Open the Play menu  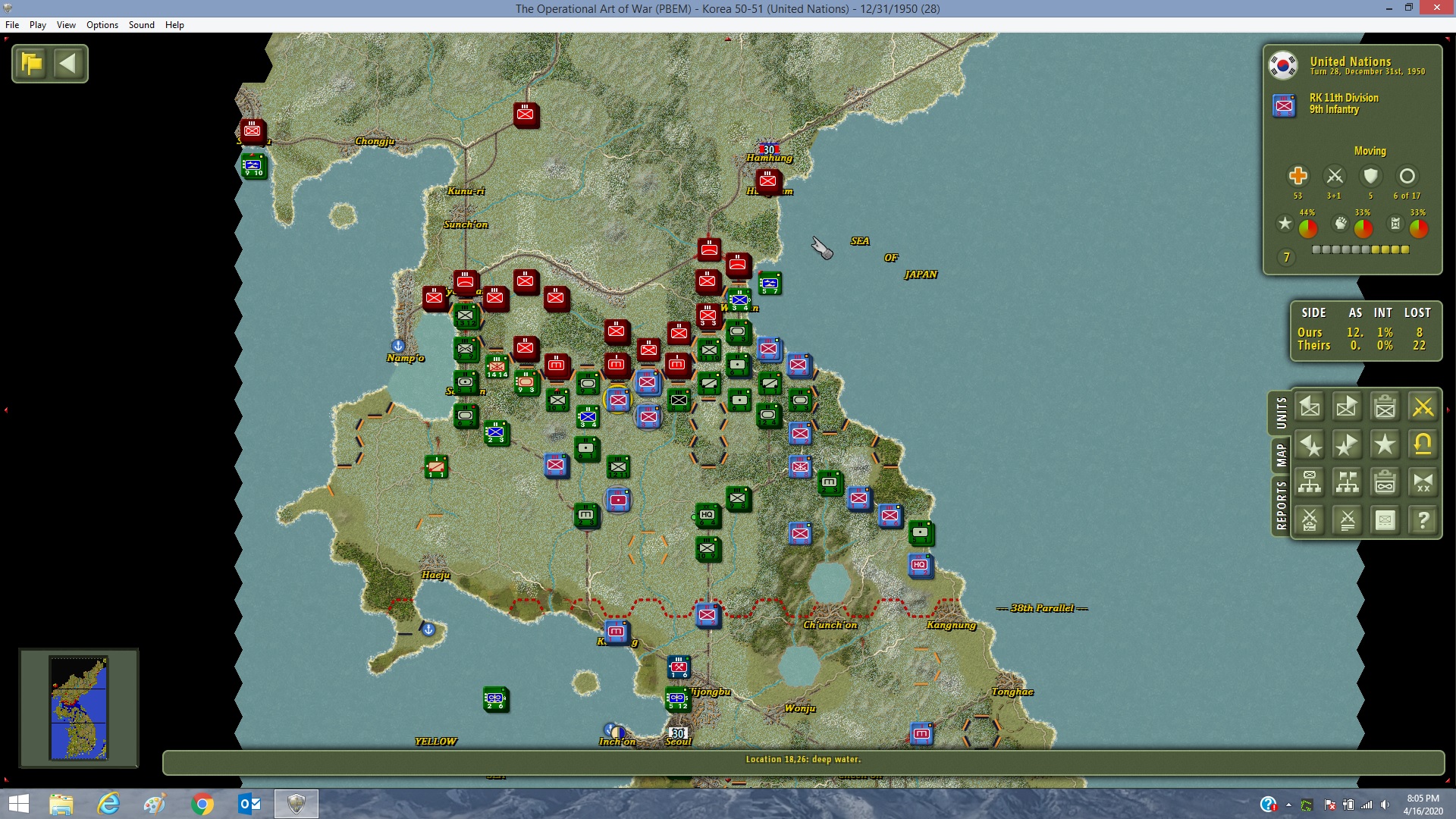[38, 25]
